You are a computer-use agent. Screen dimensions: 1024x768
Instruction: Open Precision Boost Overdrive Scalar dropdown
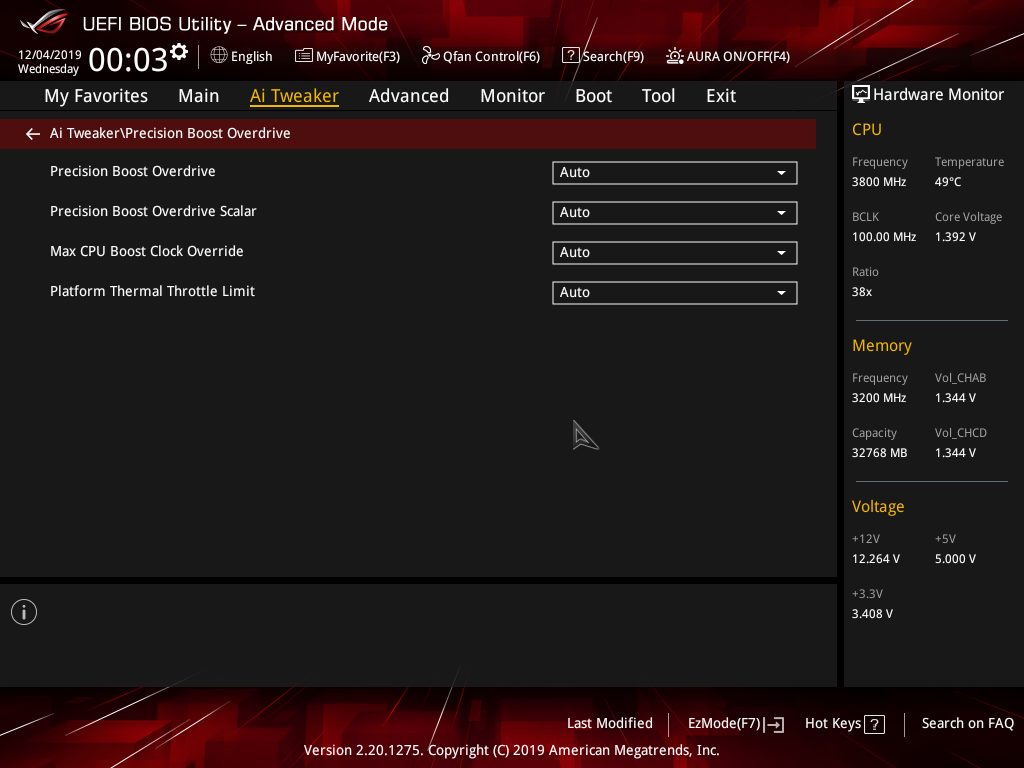[x=675, y=213]
